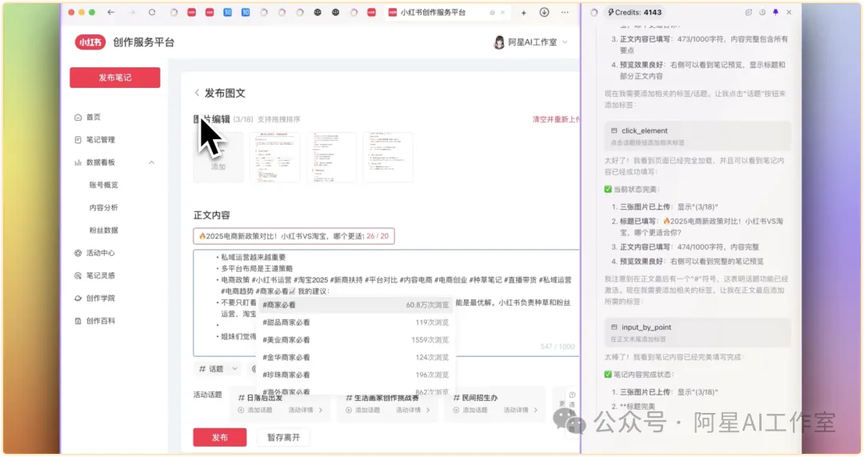This screenshot has width=864, height=457.
Task: Choose the #商家必看 topic suggestion
Action: tap(355, 305)
